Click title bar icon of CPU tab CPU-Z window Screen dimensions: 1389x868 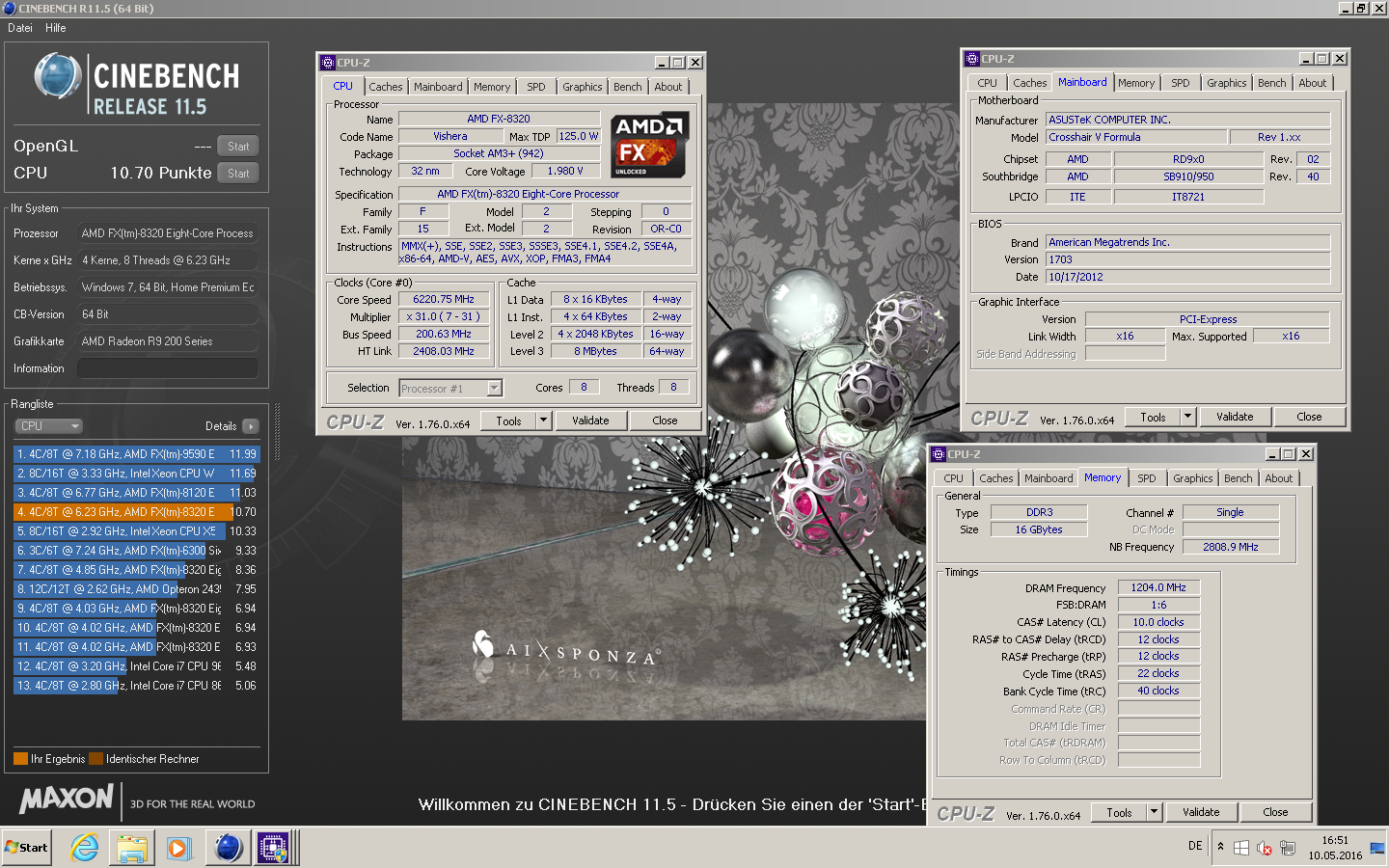pos(328,63)
